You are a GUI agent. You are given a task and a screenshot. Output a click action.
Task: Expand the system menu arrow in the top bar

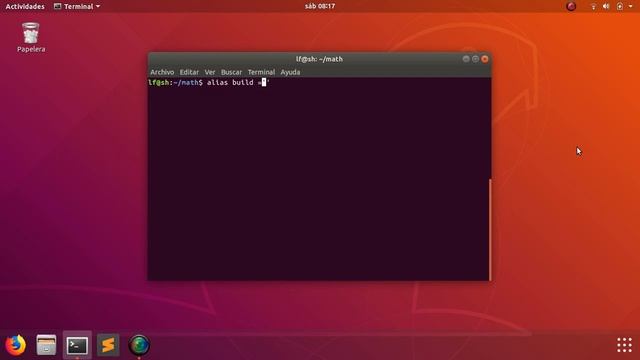631,7
